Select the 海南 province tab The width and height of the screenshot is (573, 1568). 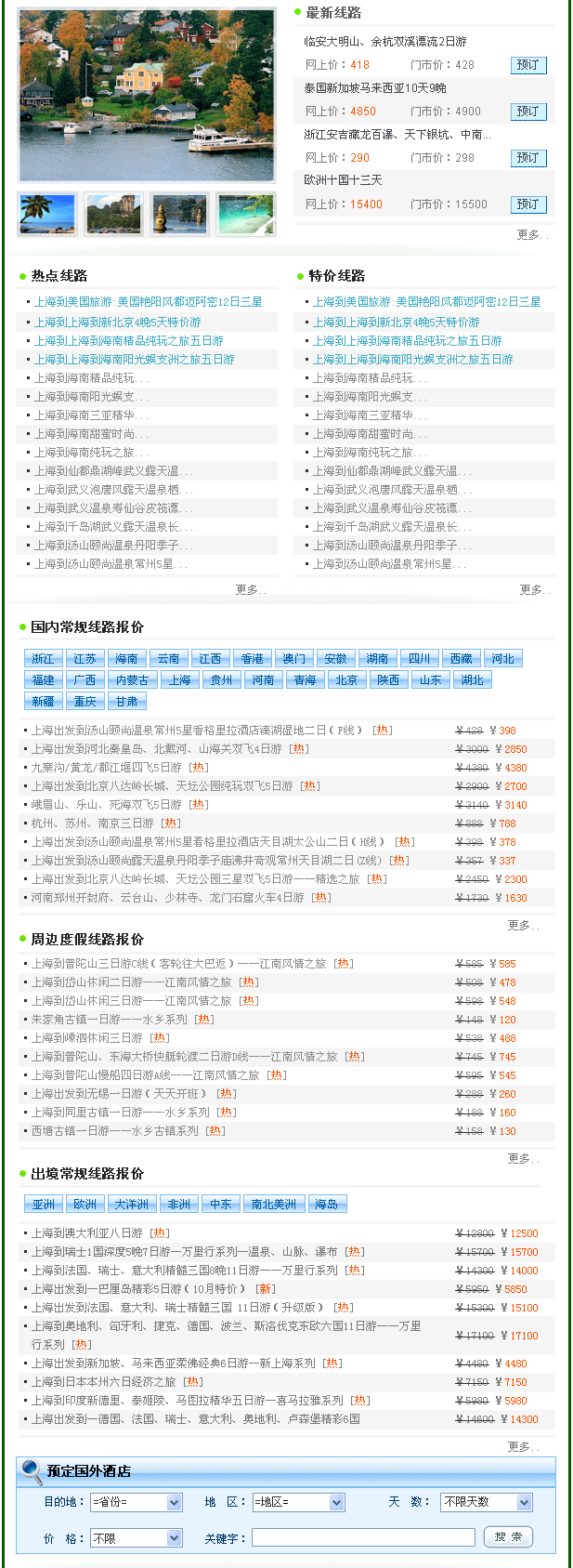(x=126, y=658)
